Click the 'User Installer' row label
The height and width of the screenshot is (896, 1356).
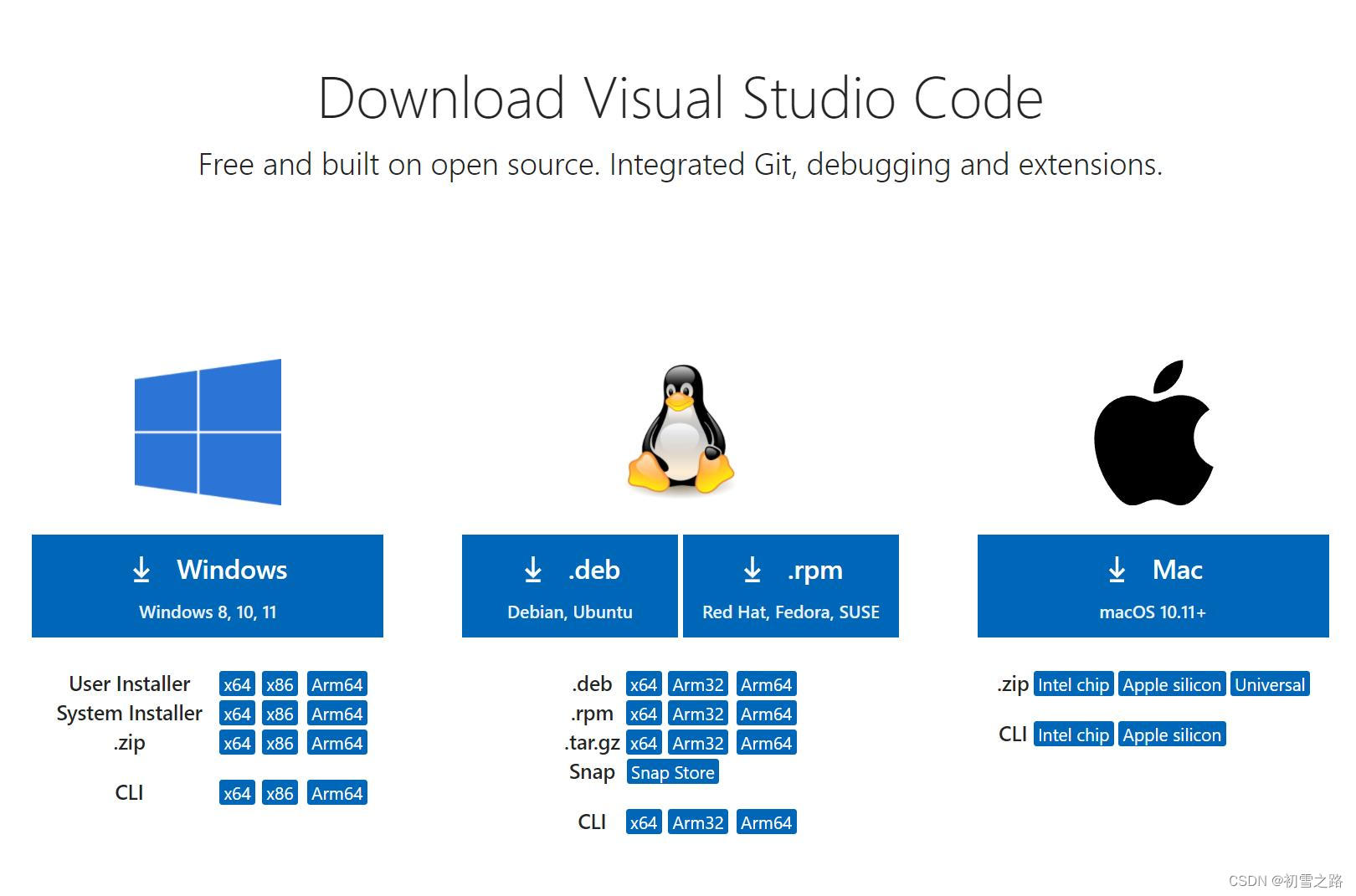tap(130, 684)
